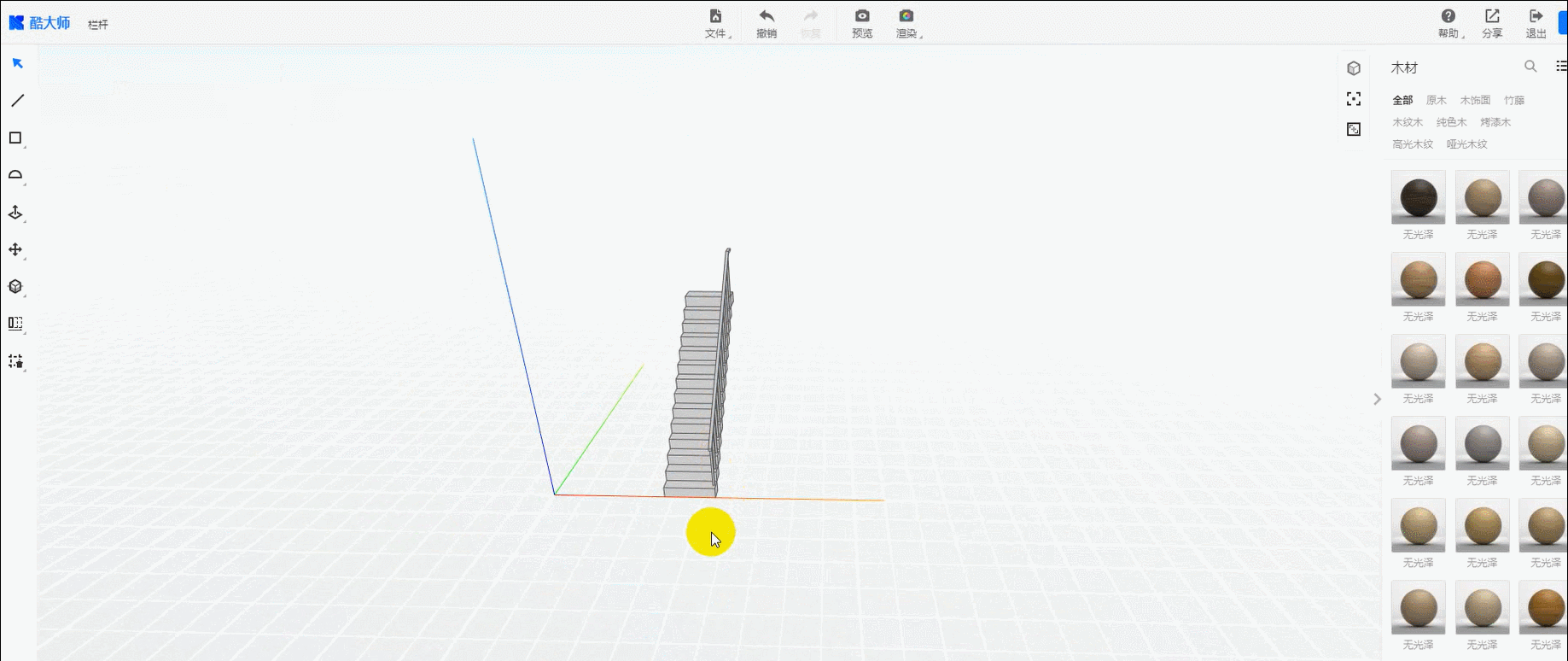Select the move tool
Screen dimensions: 1568x661
(x=15, y=249)
